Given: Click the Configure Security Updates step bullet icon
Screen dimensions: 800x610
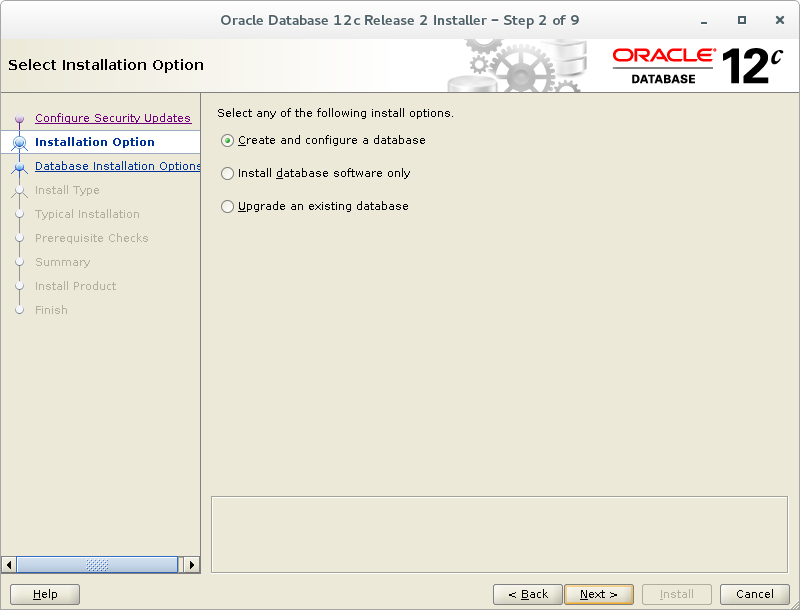Looking at the screenshot, I should (19, 119).
